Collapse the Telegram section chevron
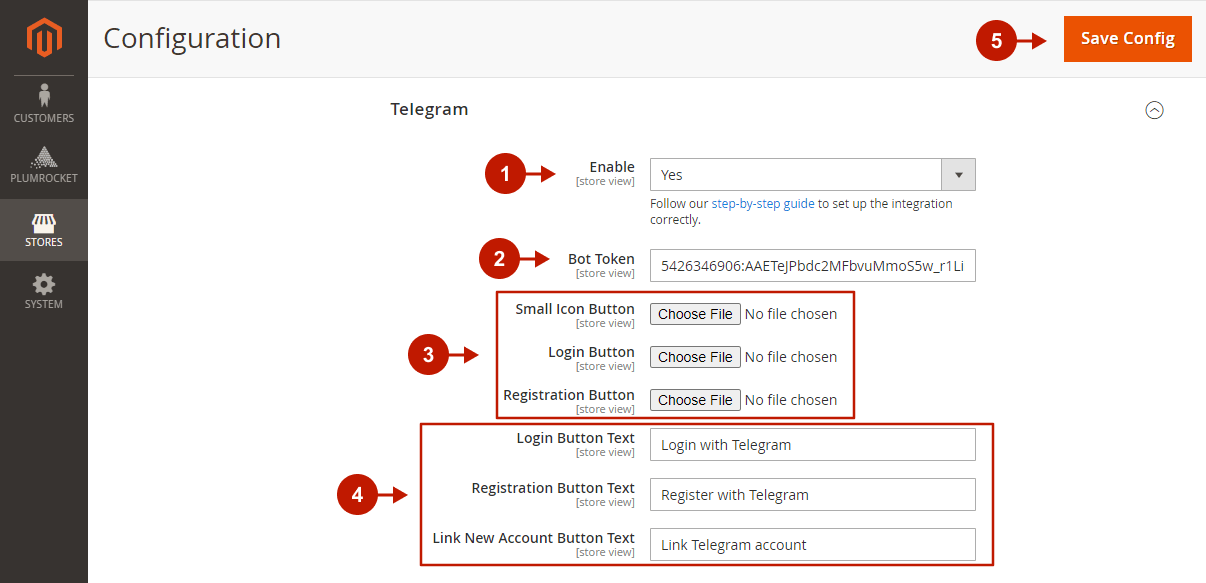This screenshot has width=1206, height=583. [x=1154, y=110]
